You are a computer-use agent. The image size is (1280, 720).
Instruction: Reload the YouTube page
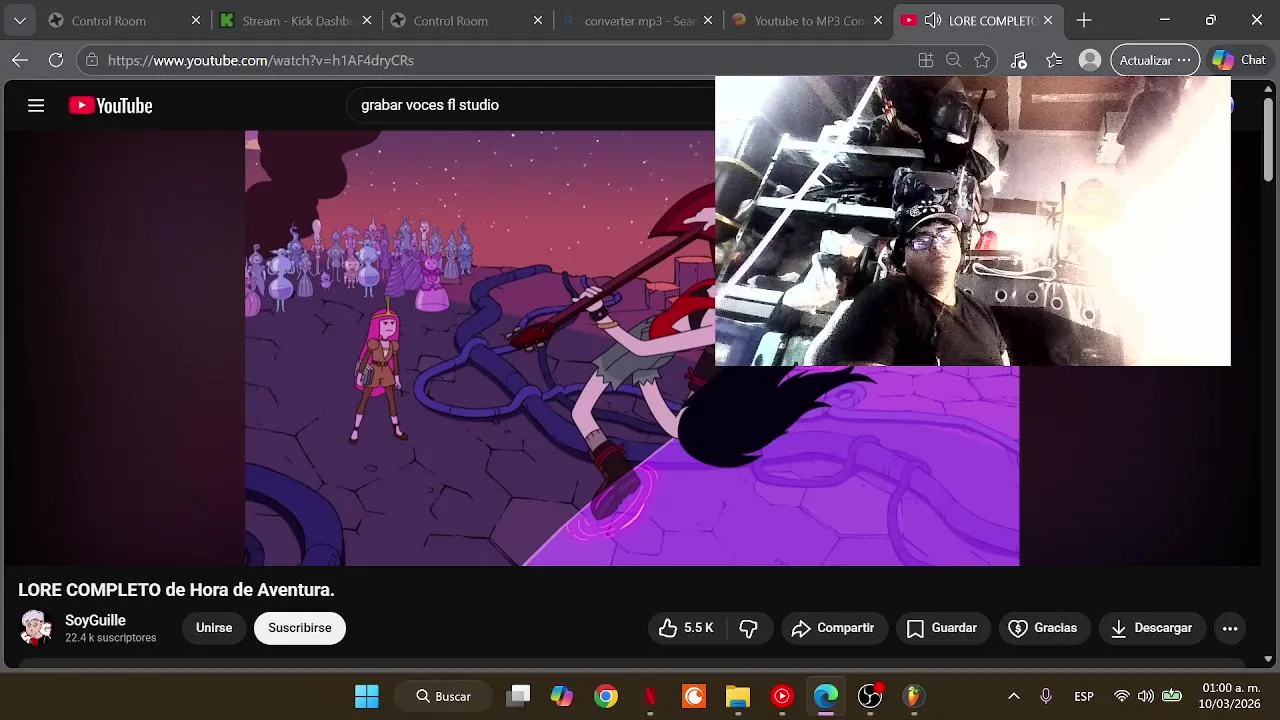click(x=56, y=60)
